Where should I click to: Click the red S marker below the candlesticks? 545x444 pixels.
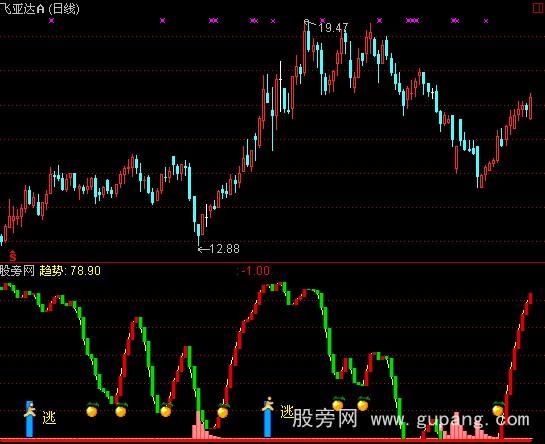(13, 256)
